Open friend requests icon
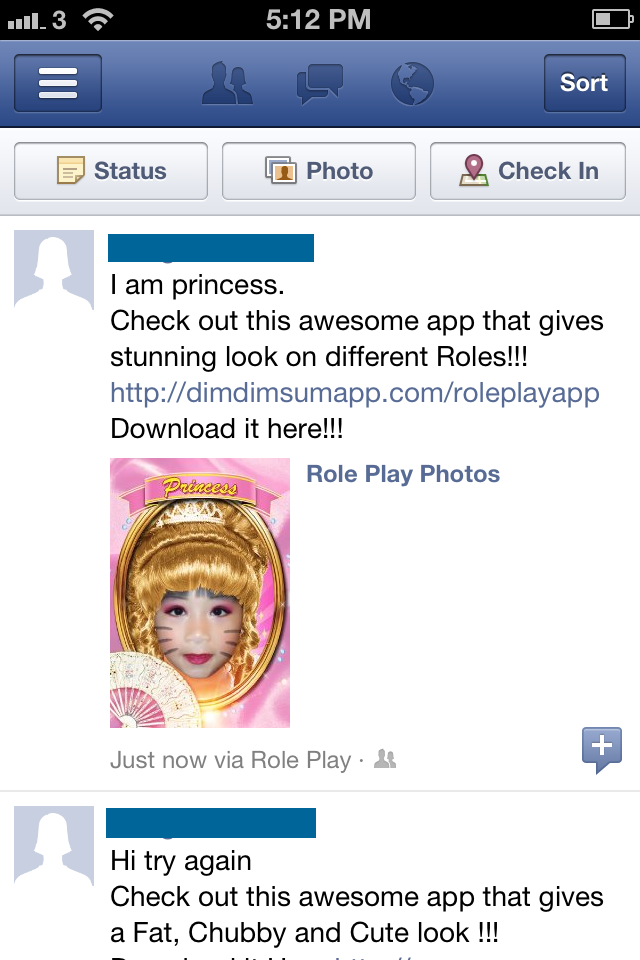 (227, 83)
